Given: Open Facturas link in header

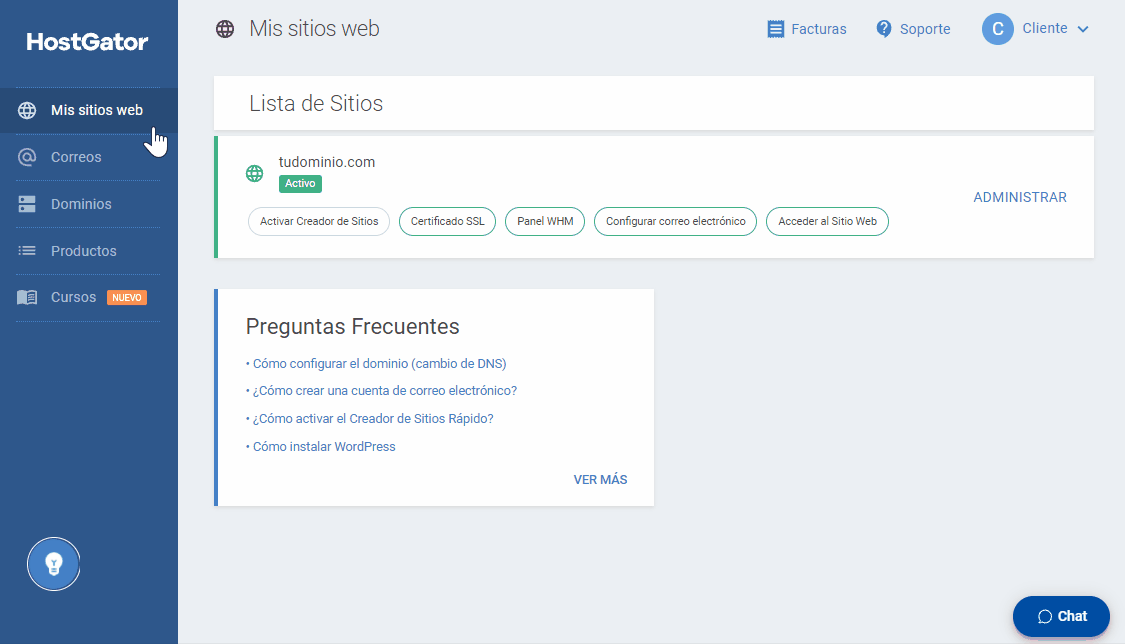Looking at the screenshot, I should 819,29.
